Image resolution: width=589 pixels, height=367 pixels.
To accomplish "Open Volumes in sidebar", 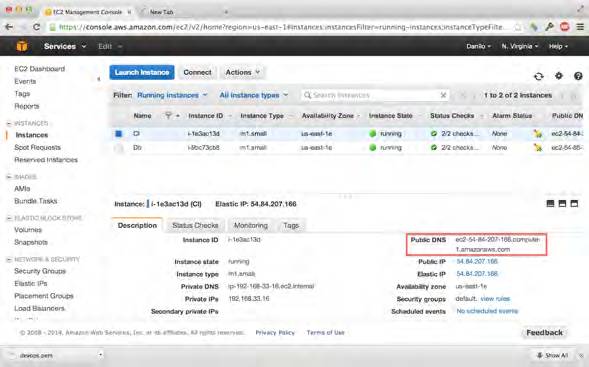I will click(28, 230).
